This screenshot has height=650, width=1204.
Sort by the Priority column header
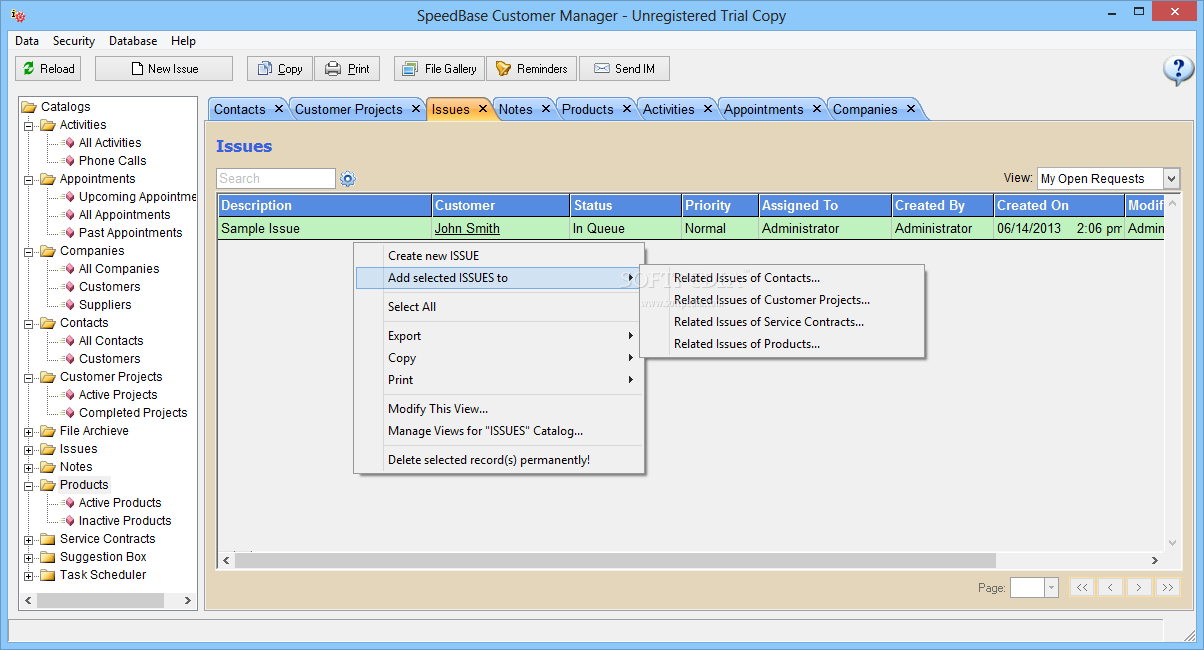tap(720, 205)
